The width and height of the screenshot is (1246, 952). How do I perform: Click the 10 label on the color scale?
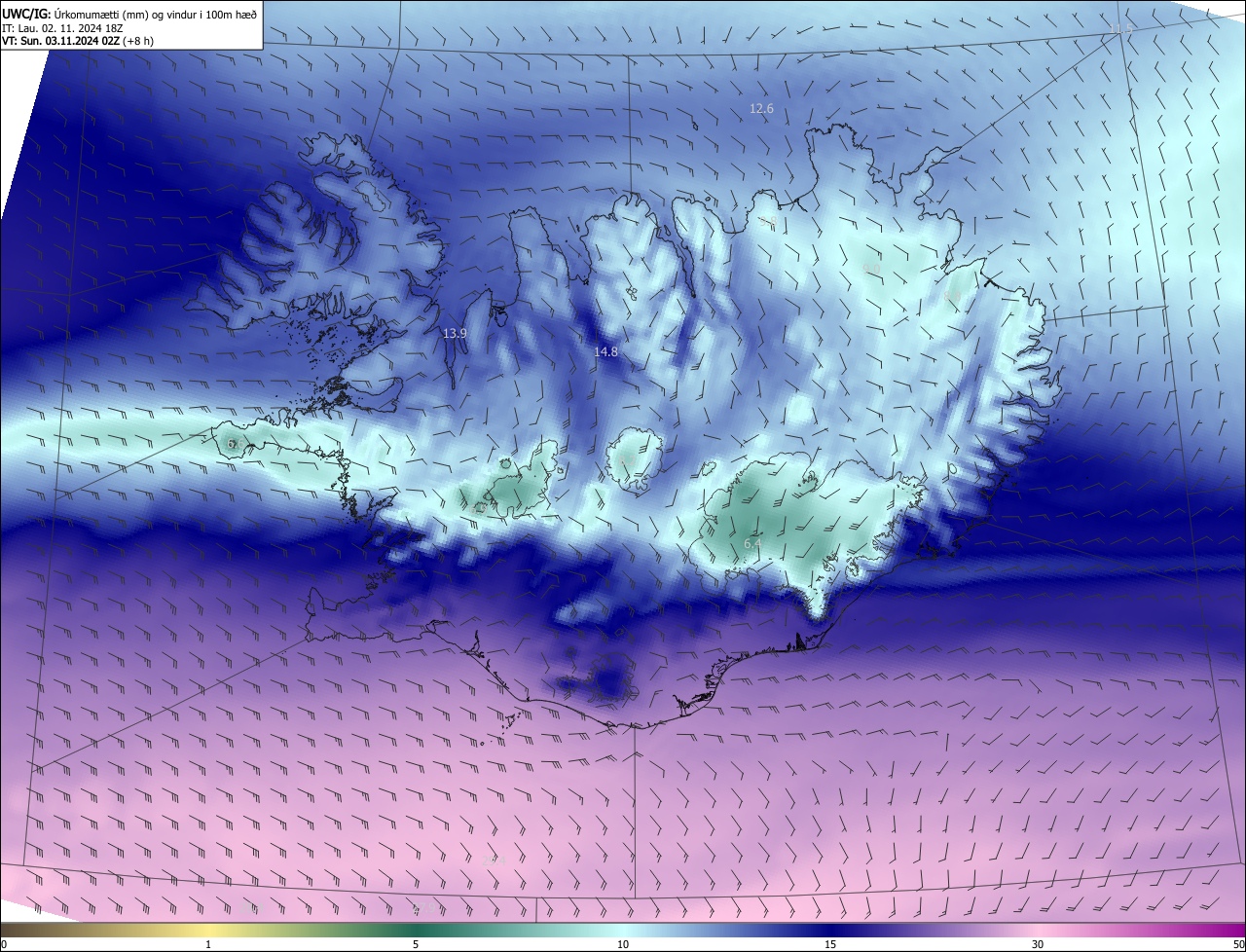coord(623,944)
